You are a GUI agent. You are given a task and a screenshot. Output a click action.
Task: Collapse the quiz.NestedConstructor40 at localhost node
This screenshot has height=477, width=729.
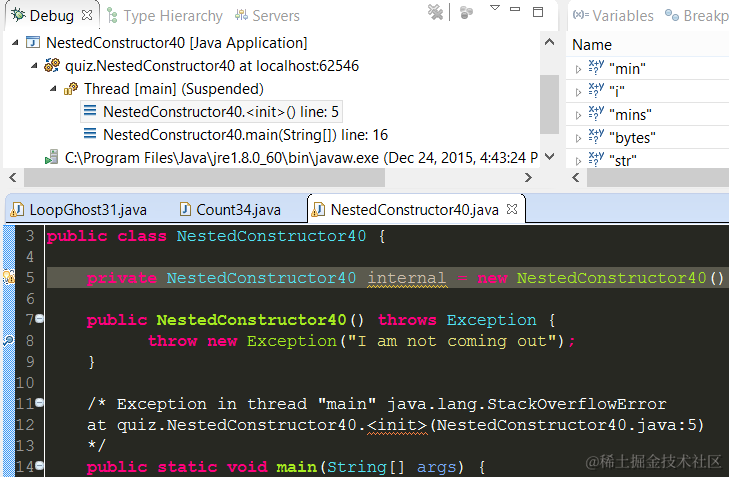(34, 66)
